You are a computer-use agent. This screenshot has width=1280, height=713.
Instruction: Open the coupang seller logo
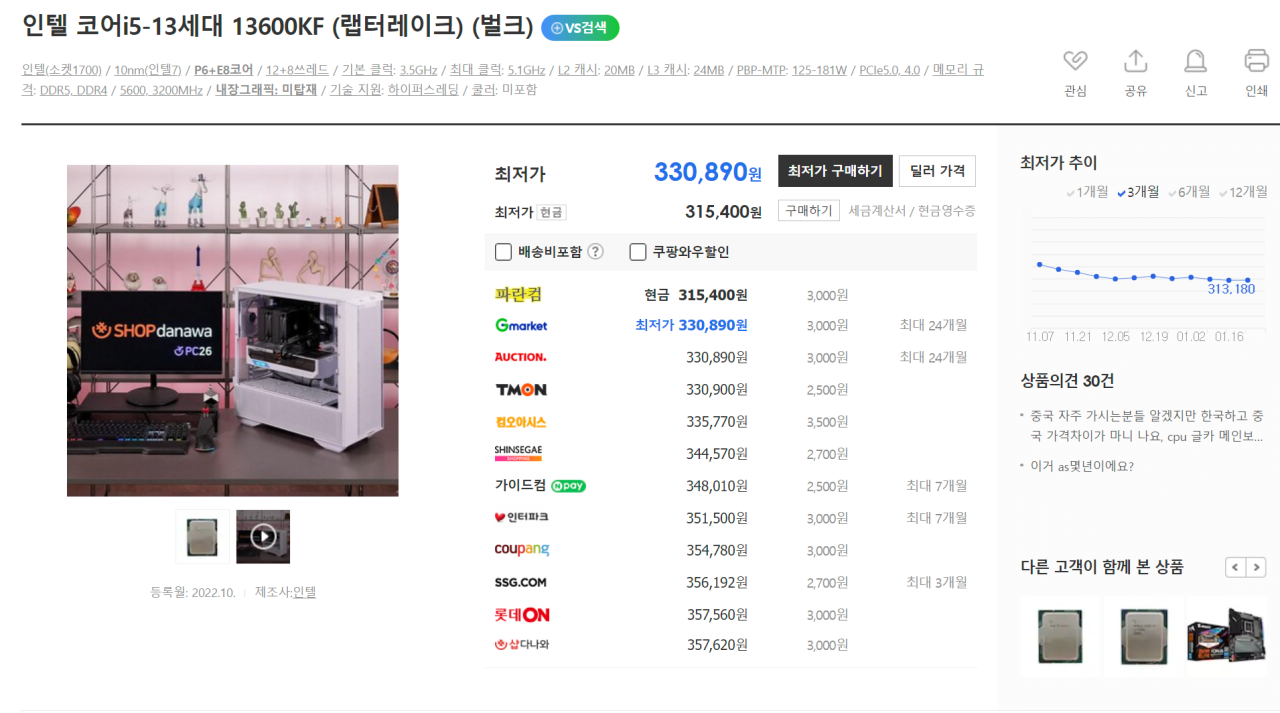522,550
